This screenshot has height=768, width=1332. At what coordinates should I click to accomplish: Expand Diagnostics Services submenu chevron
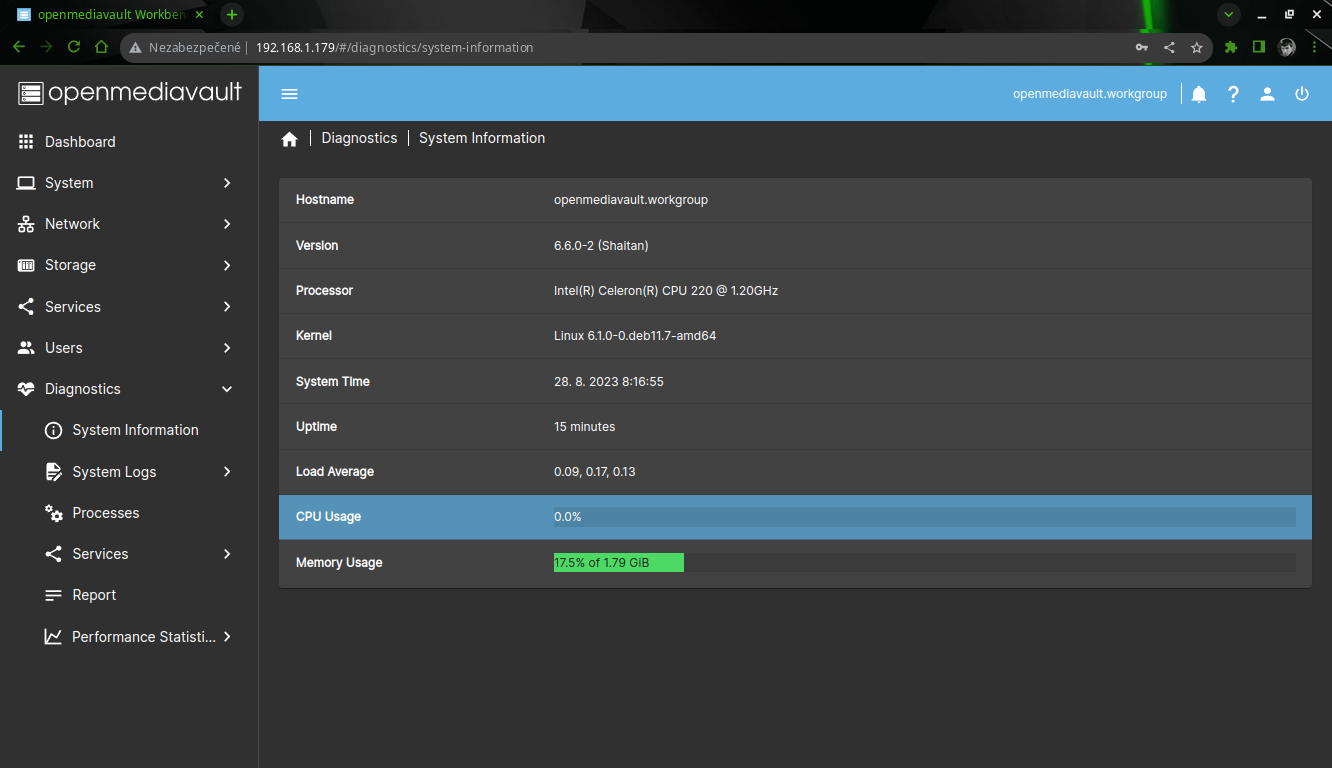tap(227, 554)
